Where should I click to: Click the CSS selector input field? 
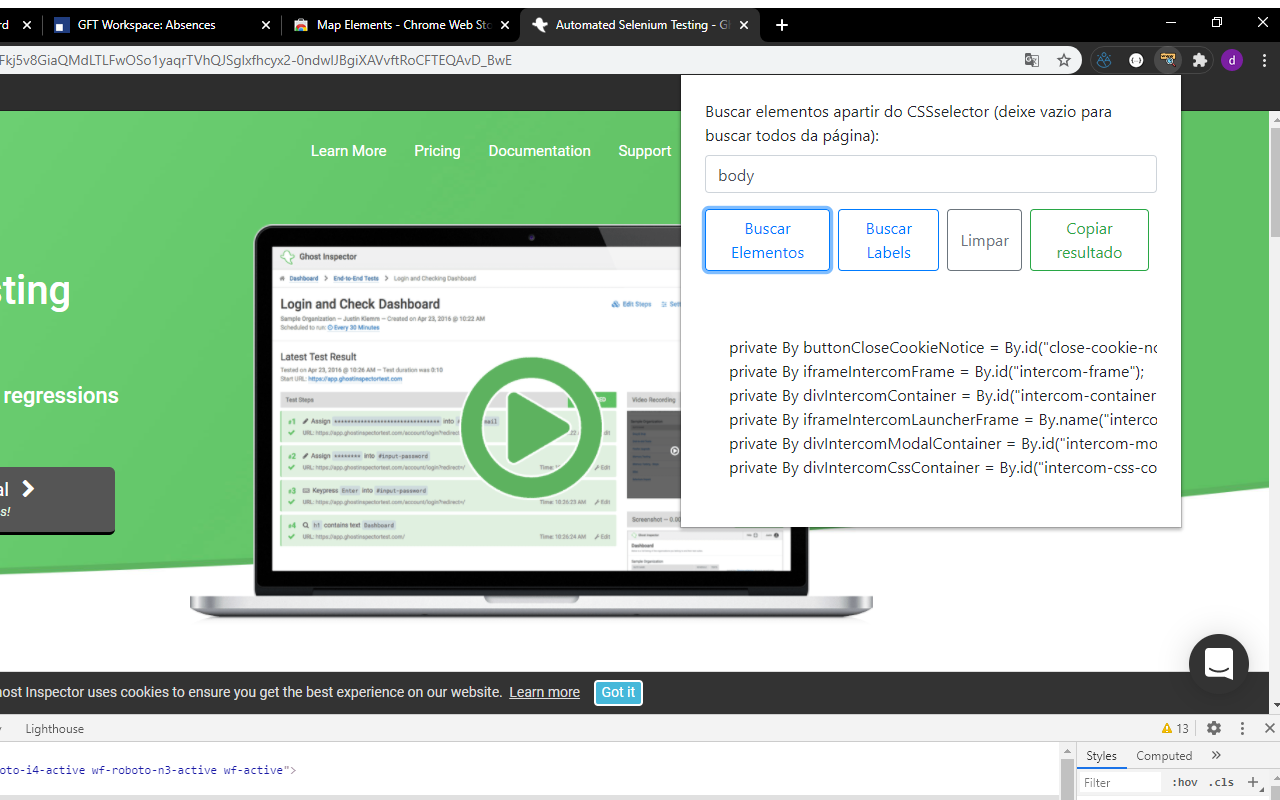point(930,175)
